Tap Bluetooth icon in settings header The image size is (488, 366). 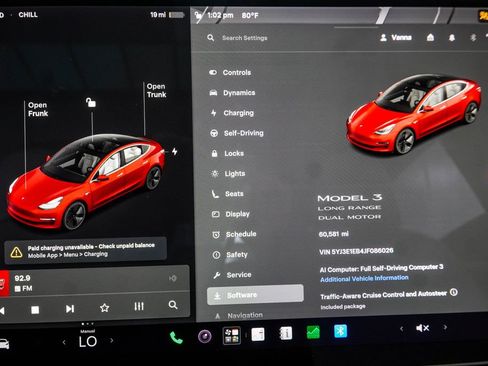click(x=473, y=38)
